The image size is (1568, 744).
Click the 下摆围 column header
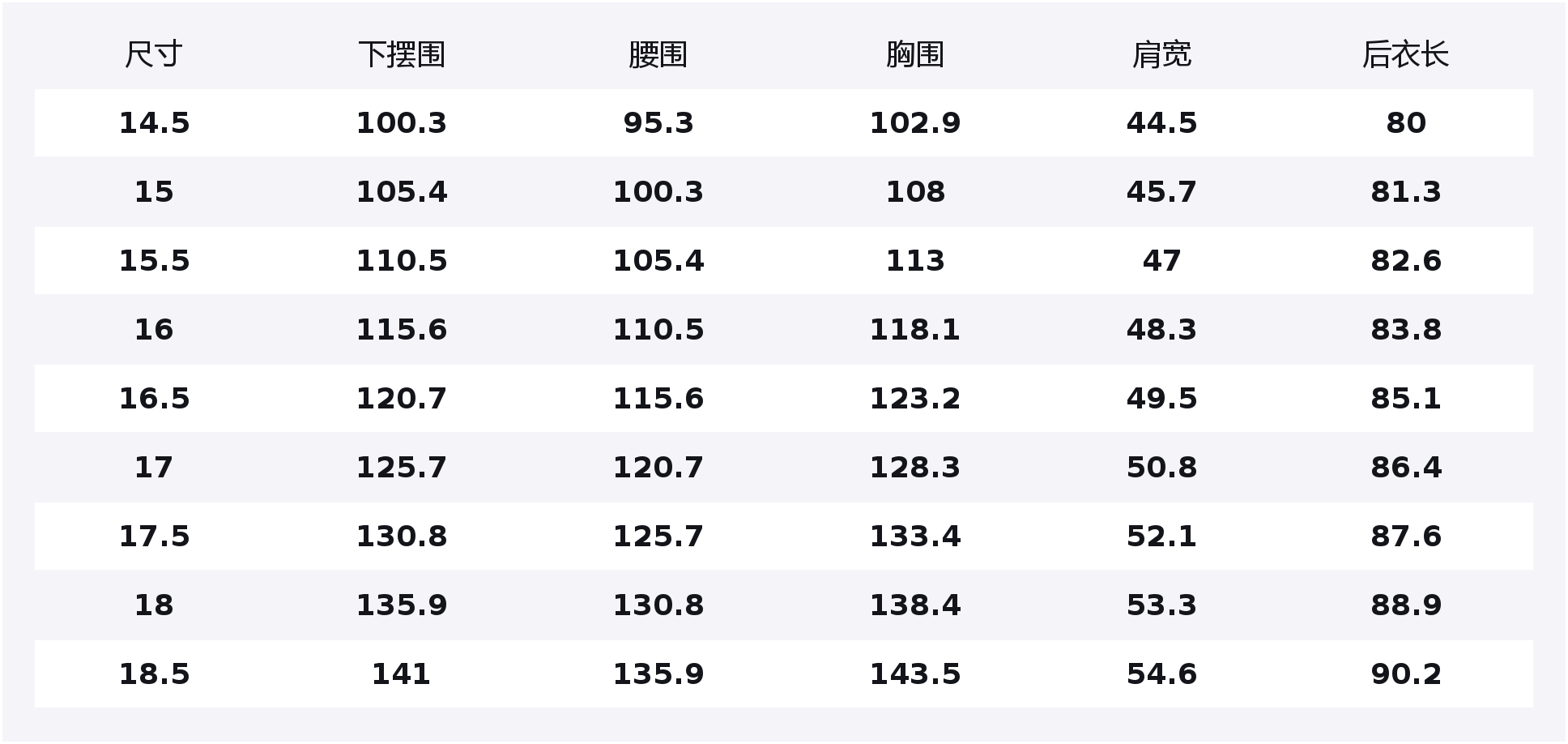[x=402, y=54]
